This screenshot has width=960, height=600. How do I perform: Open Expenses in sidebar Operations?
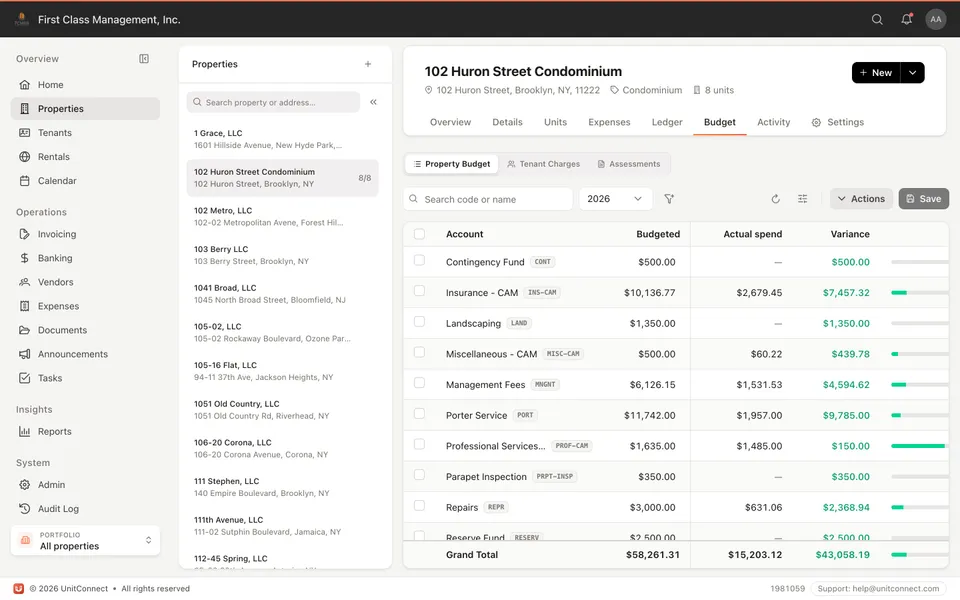(x=85, y=306)
